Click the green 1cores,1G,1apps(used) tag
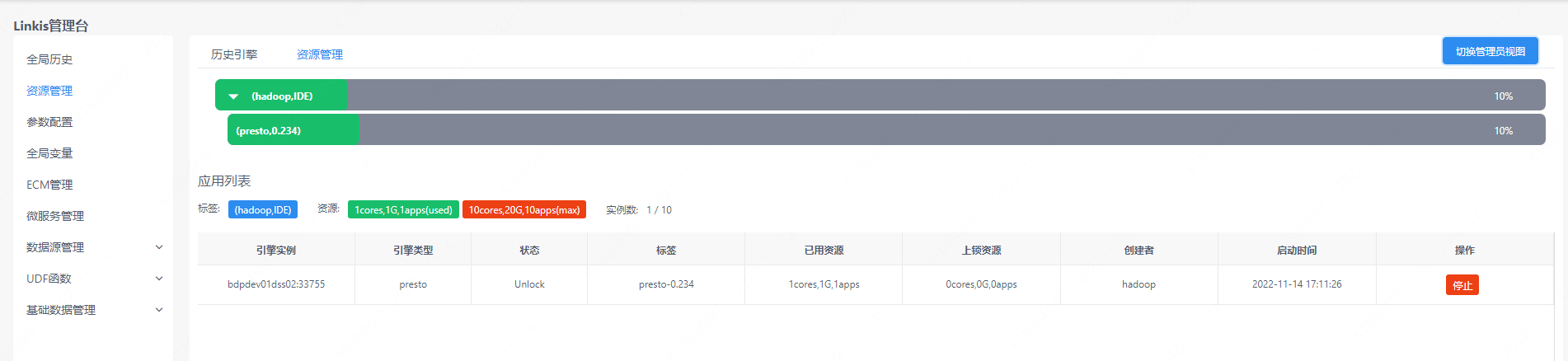 (403, 210)
